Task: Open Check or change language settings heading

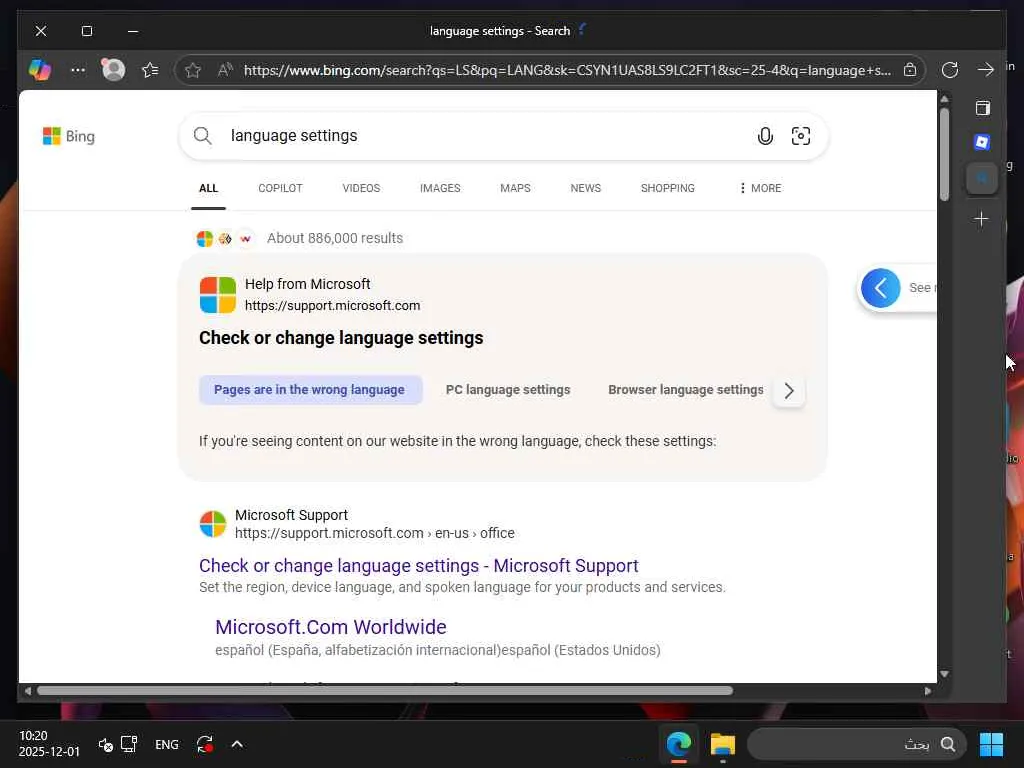Action: point(341,338)
